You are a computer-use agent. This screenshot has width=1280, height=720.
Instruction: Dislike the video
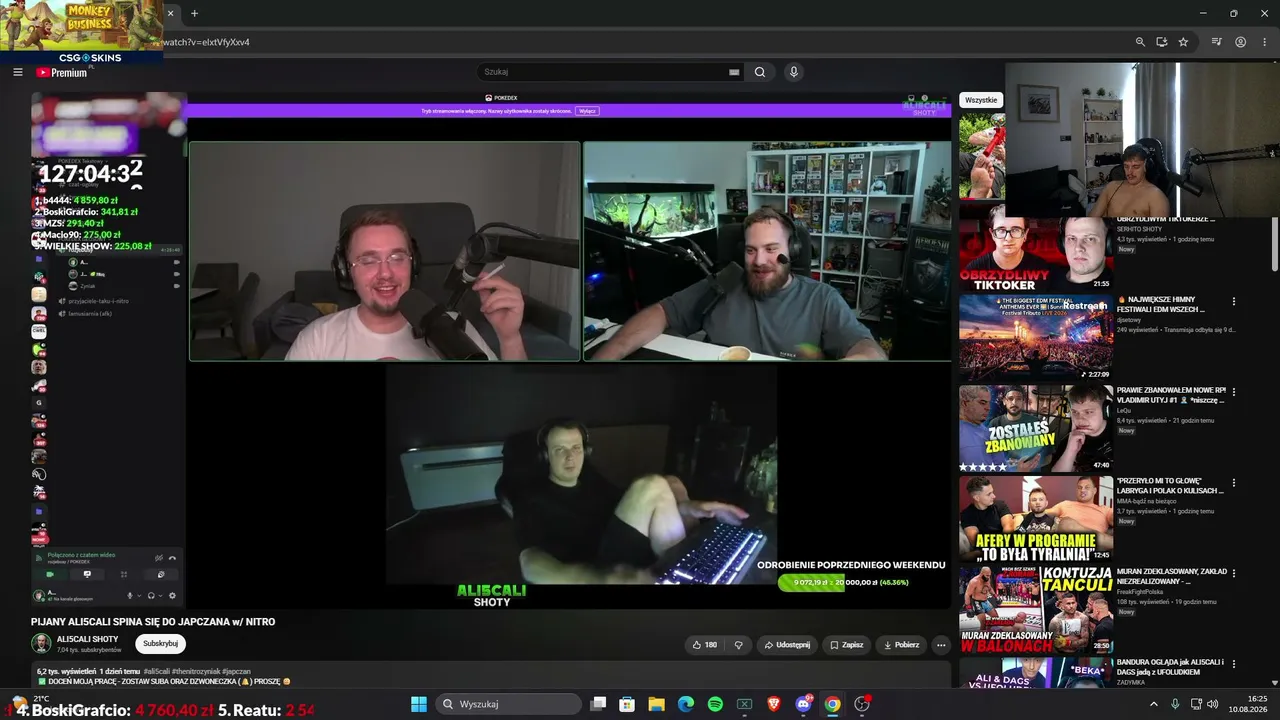(x=739, y=645)
